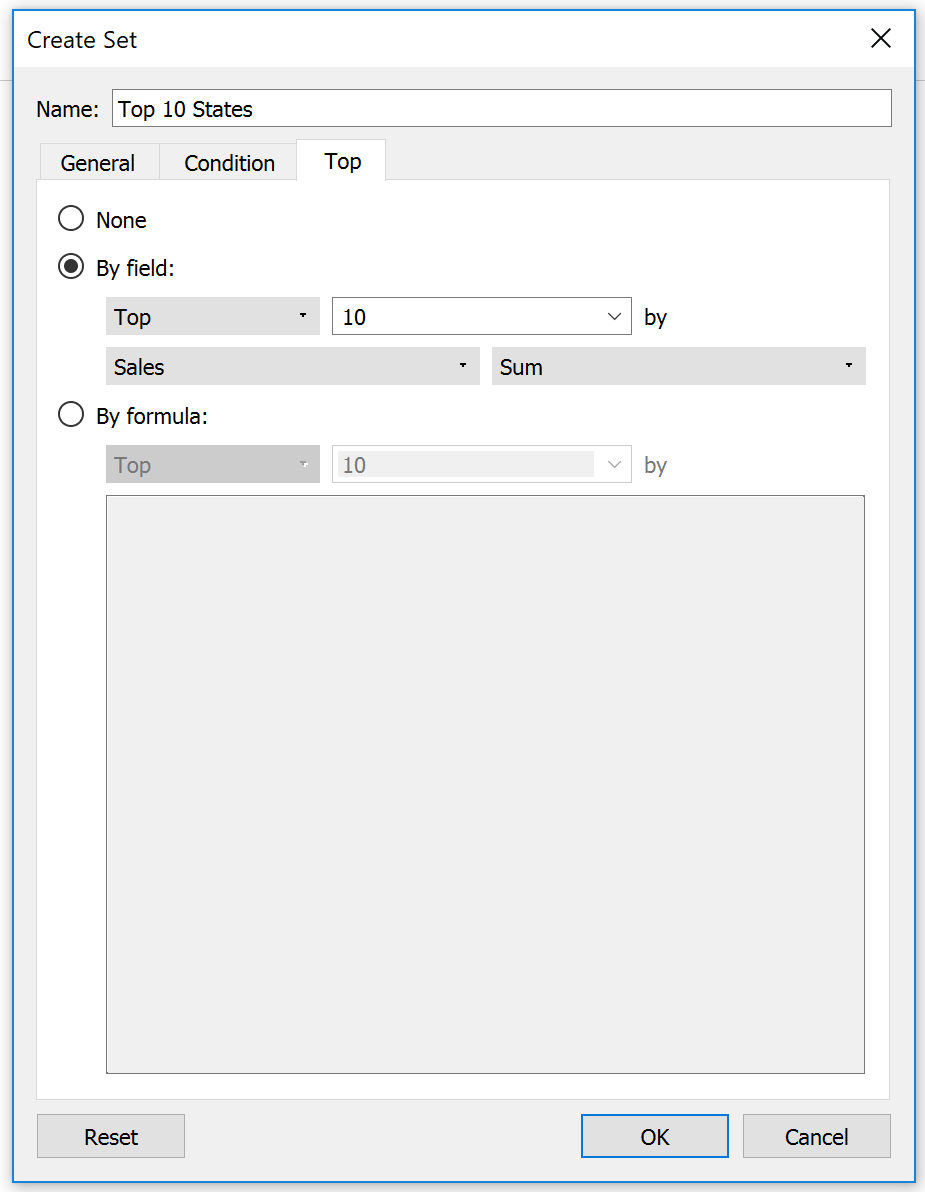Open the count combo box showing 10 under By field
Viewport: 925px width, 1192px height.
pyautogui.click(x=482, y=316)
